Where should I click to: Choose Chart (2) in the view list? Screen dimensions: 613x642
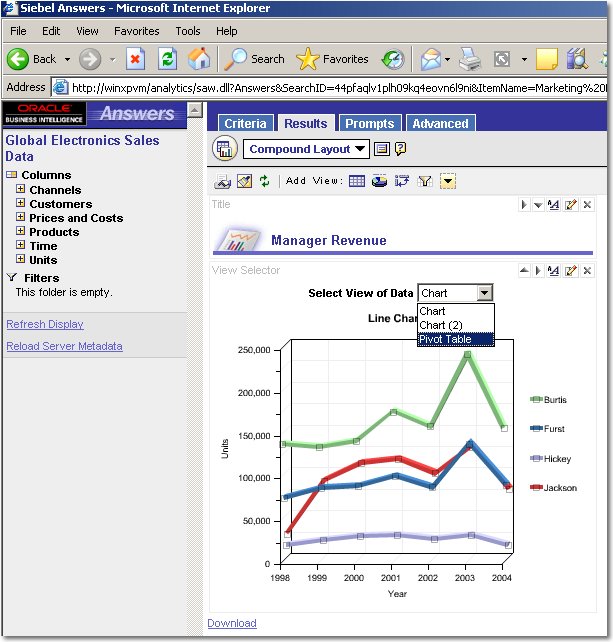pyautogui.click(x=455, y=325)
